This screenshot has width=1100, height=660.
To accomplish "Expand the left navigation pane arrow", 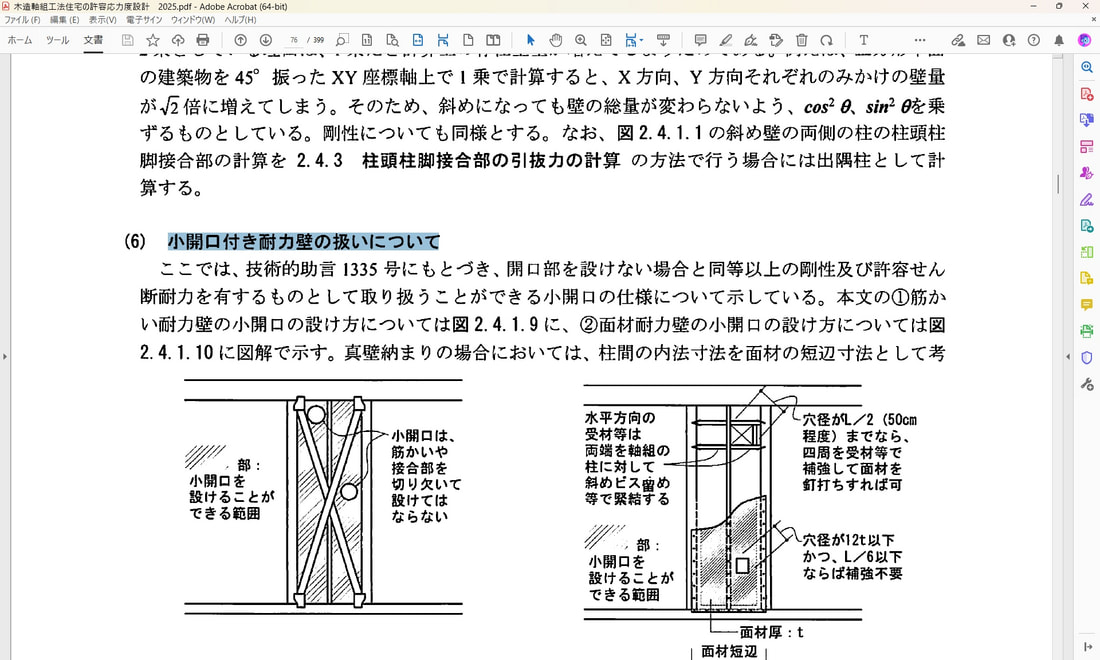I will 5,356.
